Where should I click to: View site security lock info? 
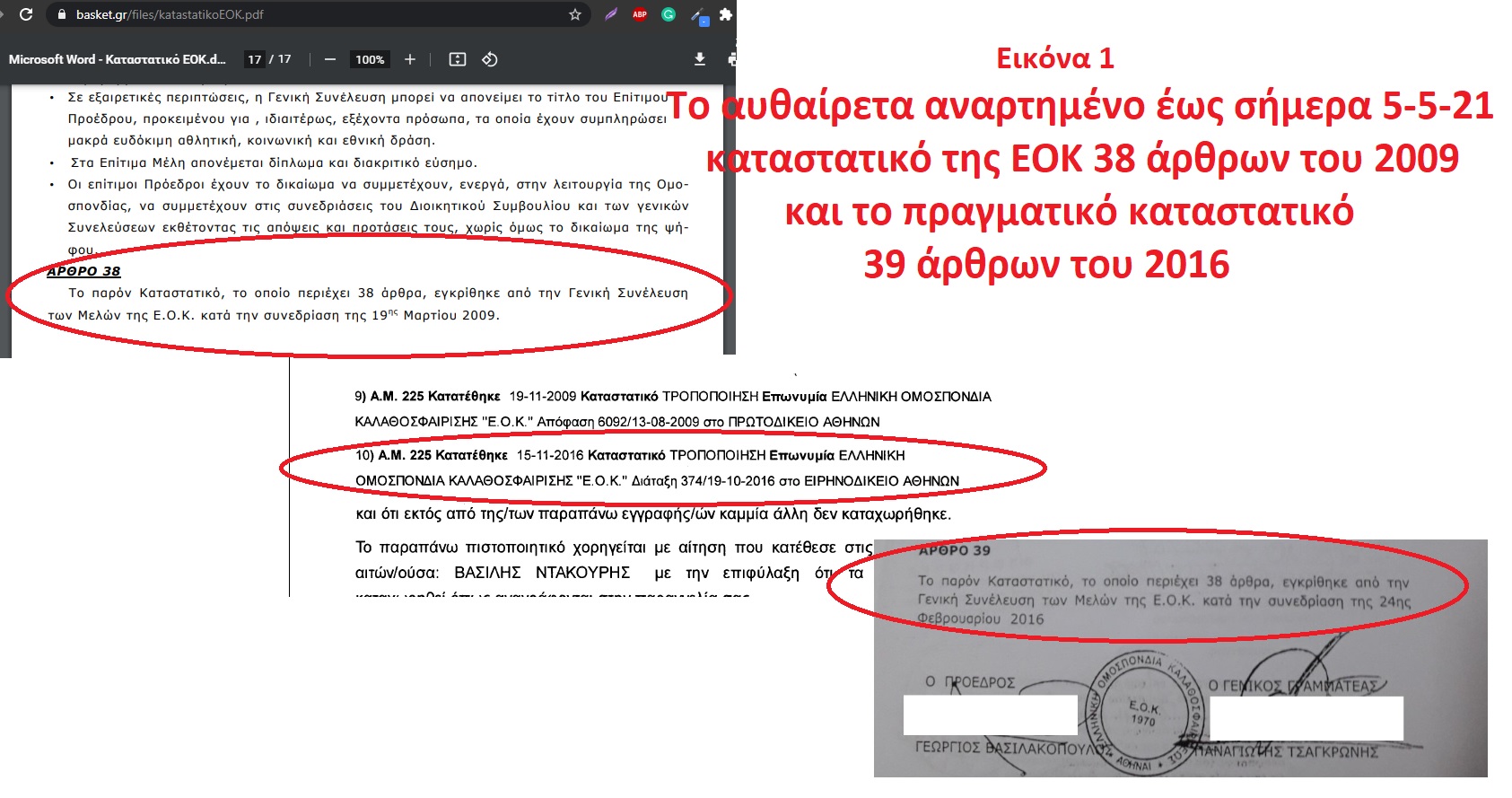pos(61,14)
